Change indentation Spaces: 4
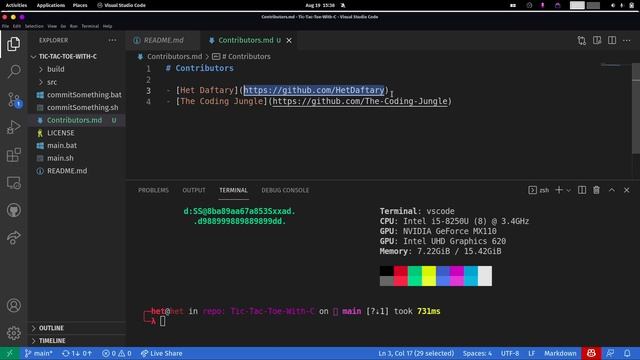 pos(477,353)
